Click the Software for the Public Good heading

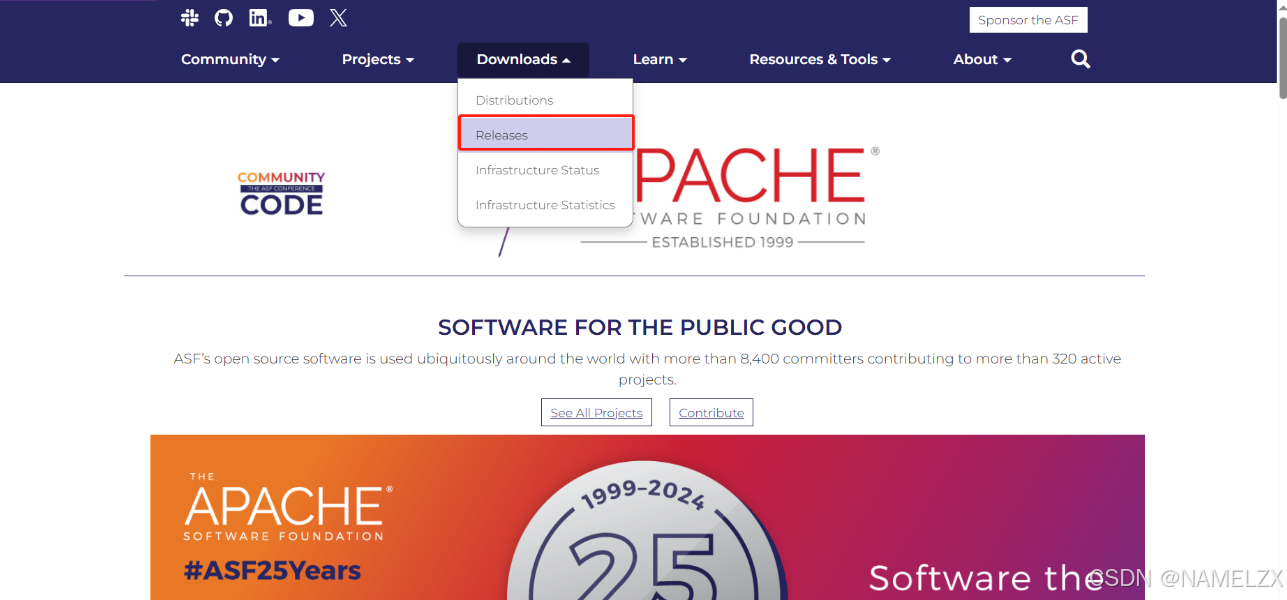640,327
